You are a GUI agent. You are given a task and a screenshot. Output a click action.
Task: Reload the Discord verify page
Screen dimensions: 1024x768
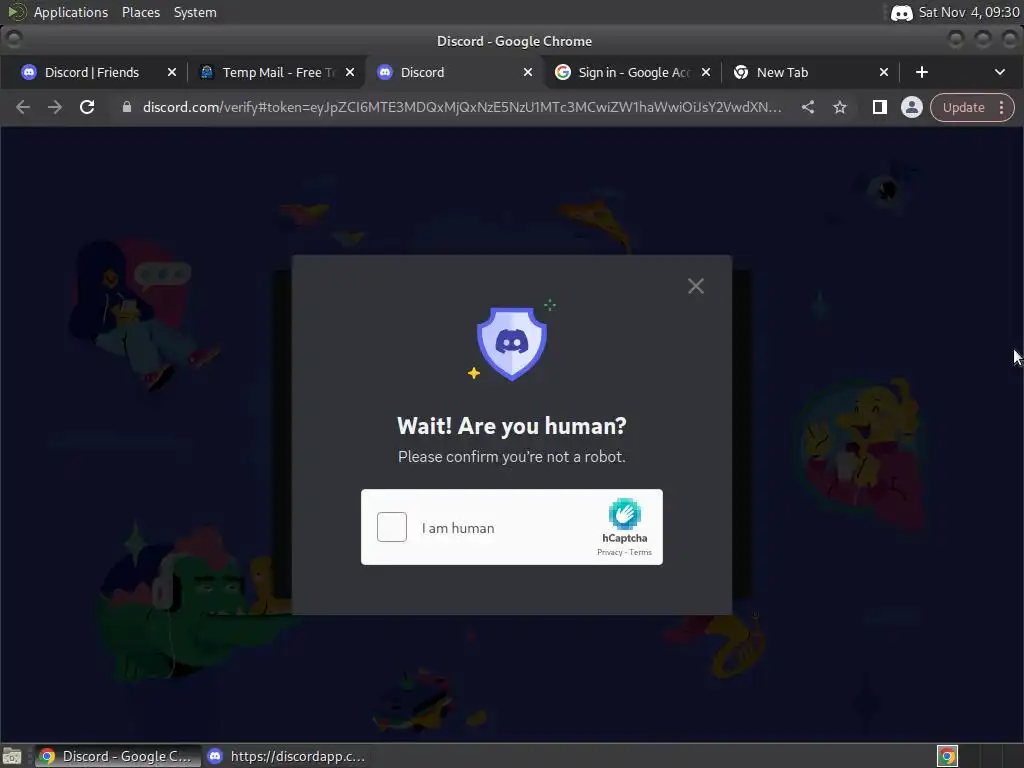click(87, 107)
